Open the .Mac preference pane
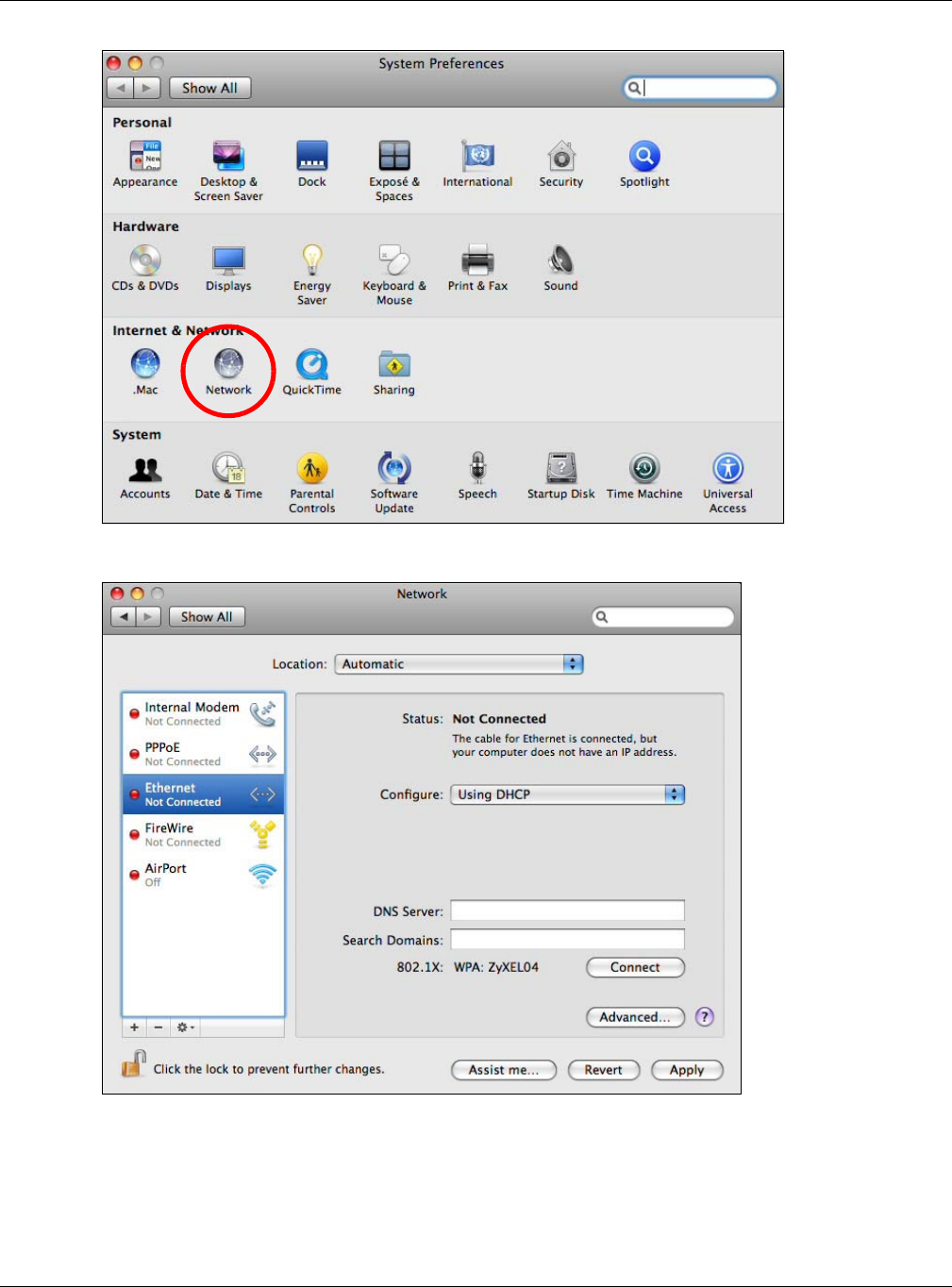 coord(145,372)
